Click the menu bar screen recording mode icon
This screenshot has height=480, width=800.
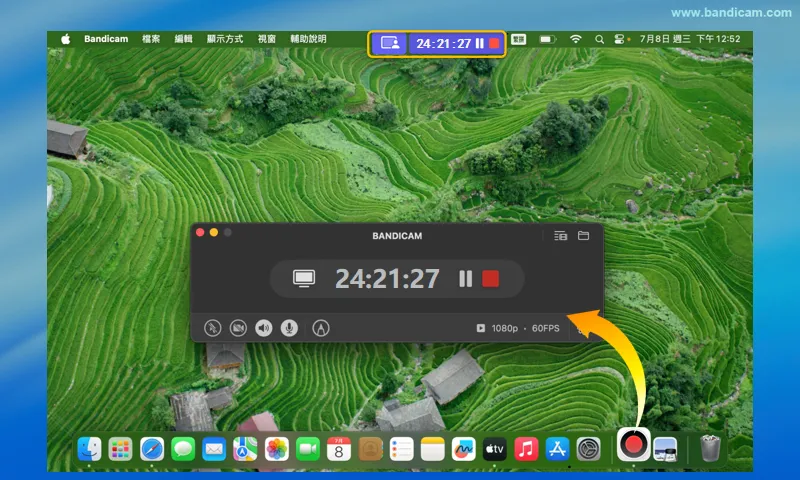pyautogui.click(x=390, y=43)
